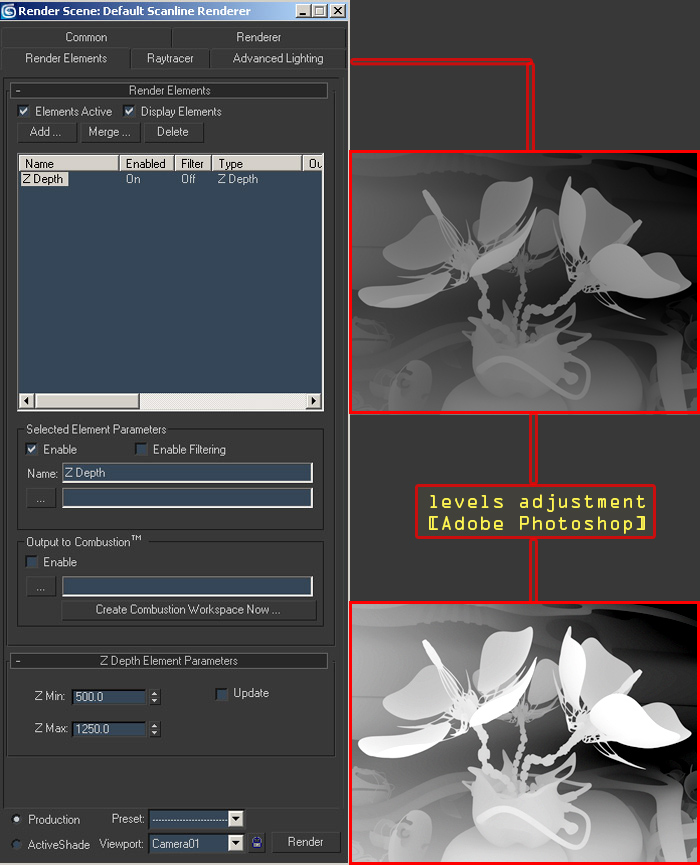The height and width of the screenshot is (865, 700).
Task: Switch to the Raytracer tab
Action: [170, 59]
